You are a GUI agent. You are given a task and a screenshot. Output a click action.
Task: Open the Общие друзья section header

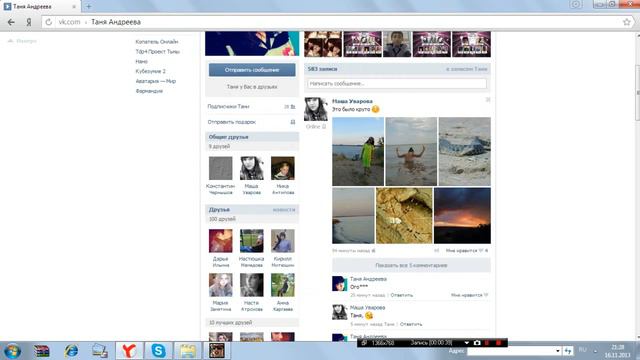tap(252, 137)
